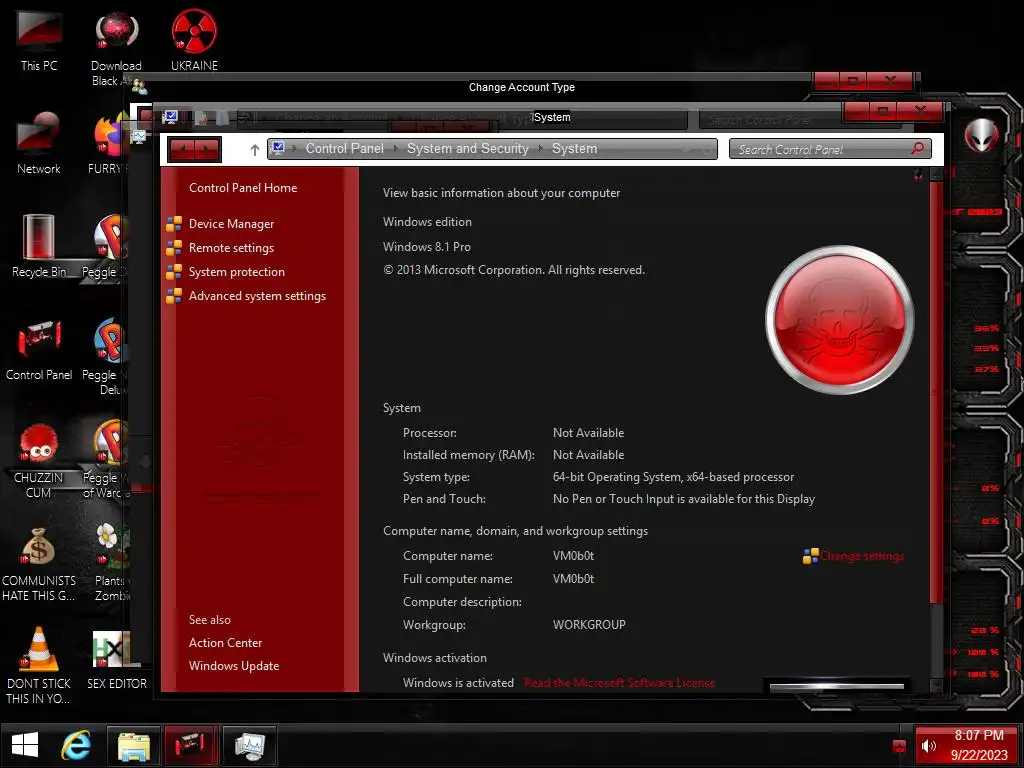Click the shield icon beside Device Manager
This screenshot has height=768, width=1024.
click(x=174, y=224)
